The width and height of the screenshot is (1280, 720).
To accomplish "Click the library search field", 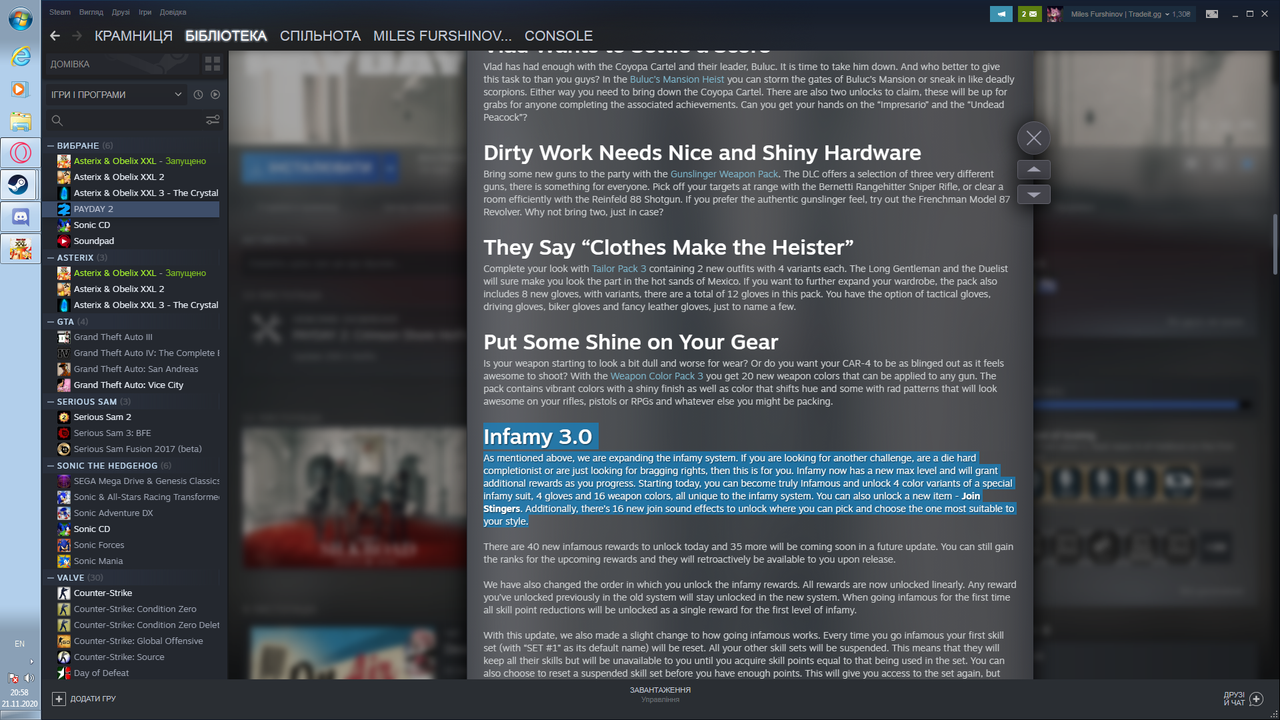I will point(123,120).
